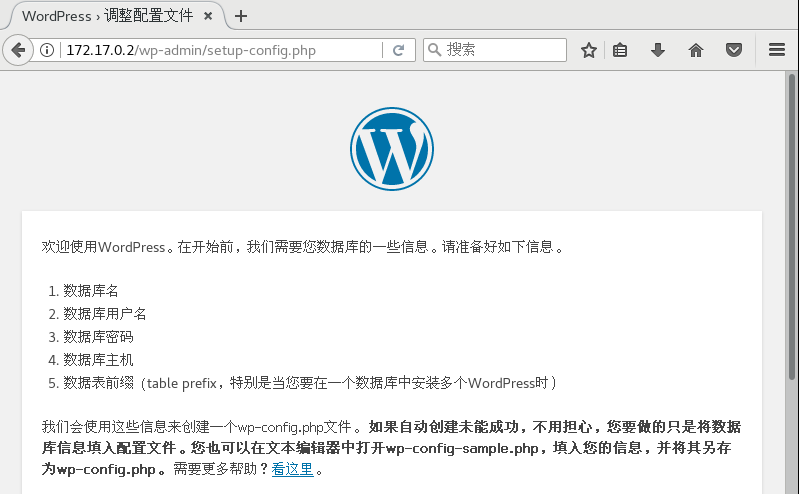Viewport: 799px width, 494px height.
Task: Show the bookmarks list icon menu
Action: 620,50
